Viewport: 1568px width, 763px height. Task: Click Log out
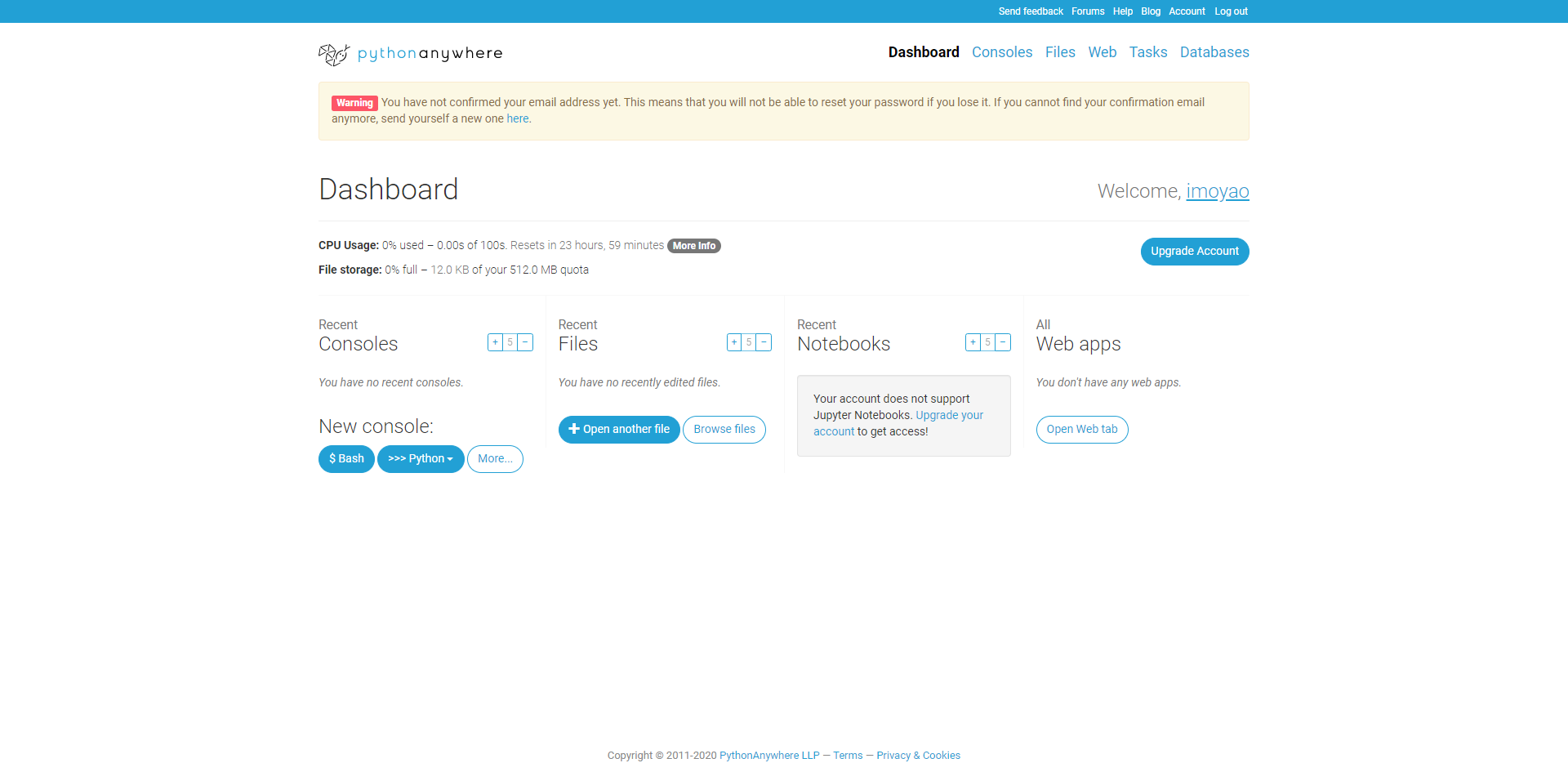1231,11
